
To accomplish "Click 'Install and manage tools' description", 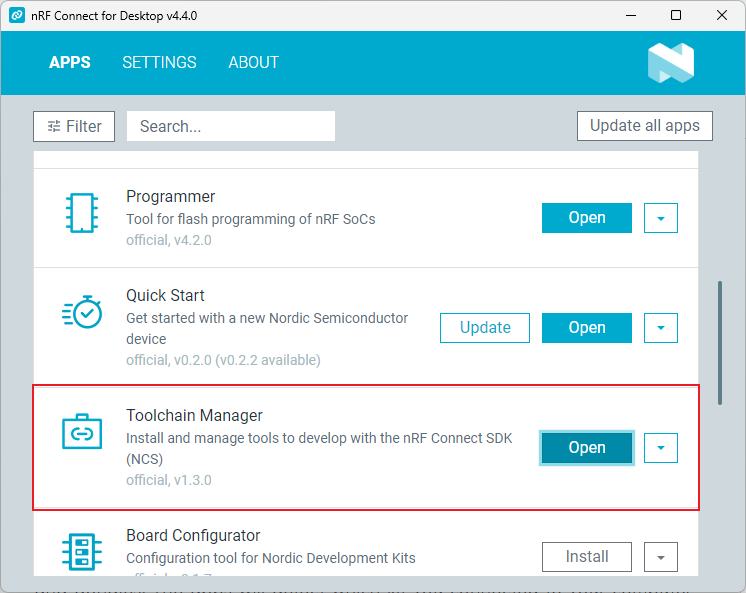I will click(319, 448).
